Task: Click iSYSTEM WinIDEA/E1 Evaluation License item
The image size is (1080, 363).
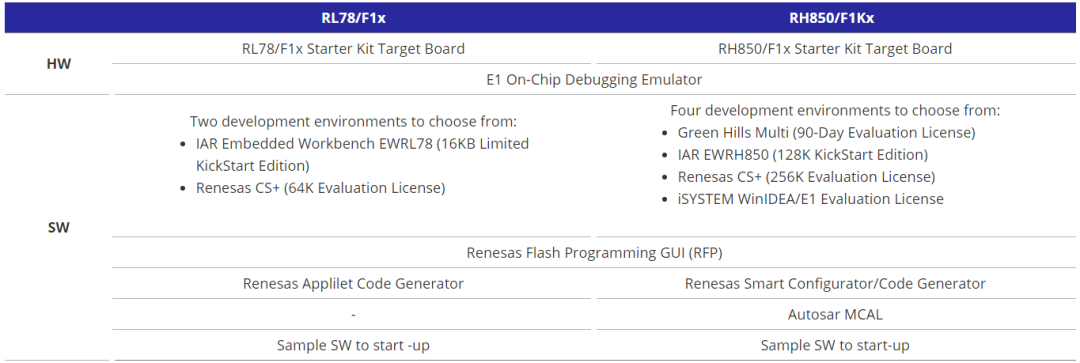Action: [x=811, y=199]
